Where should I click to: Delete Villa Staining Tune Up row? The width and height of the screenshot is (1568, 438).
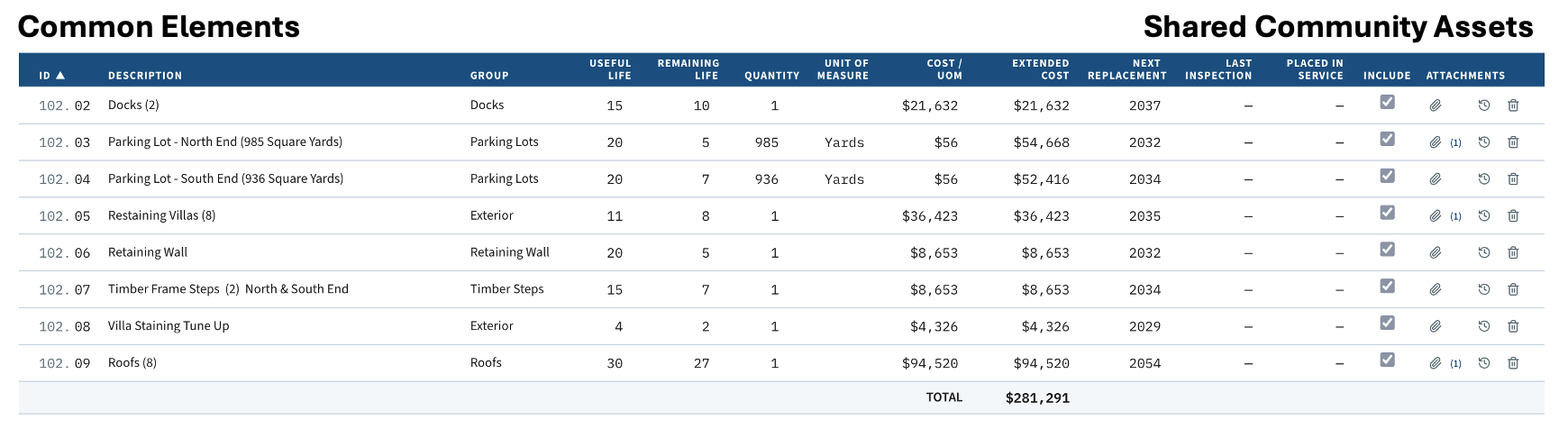click(x=1513, y=327)
